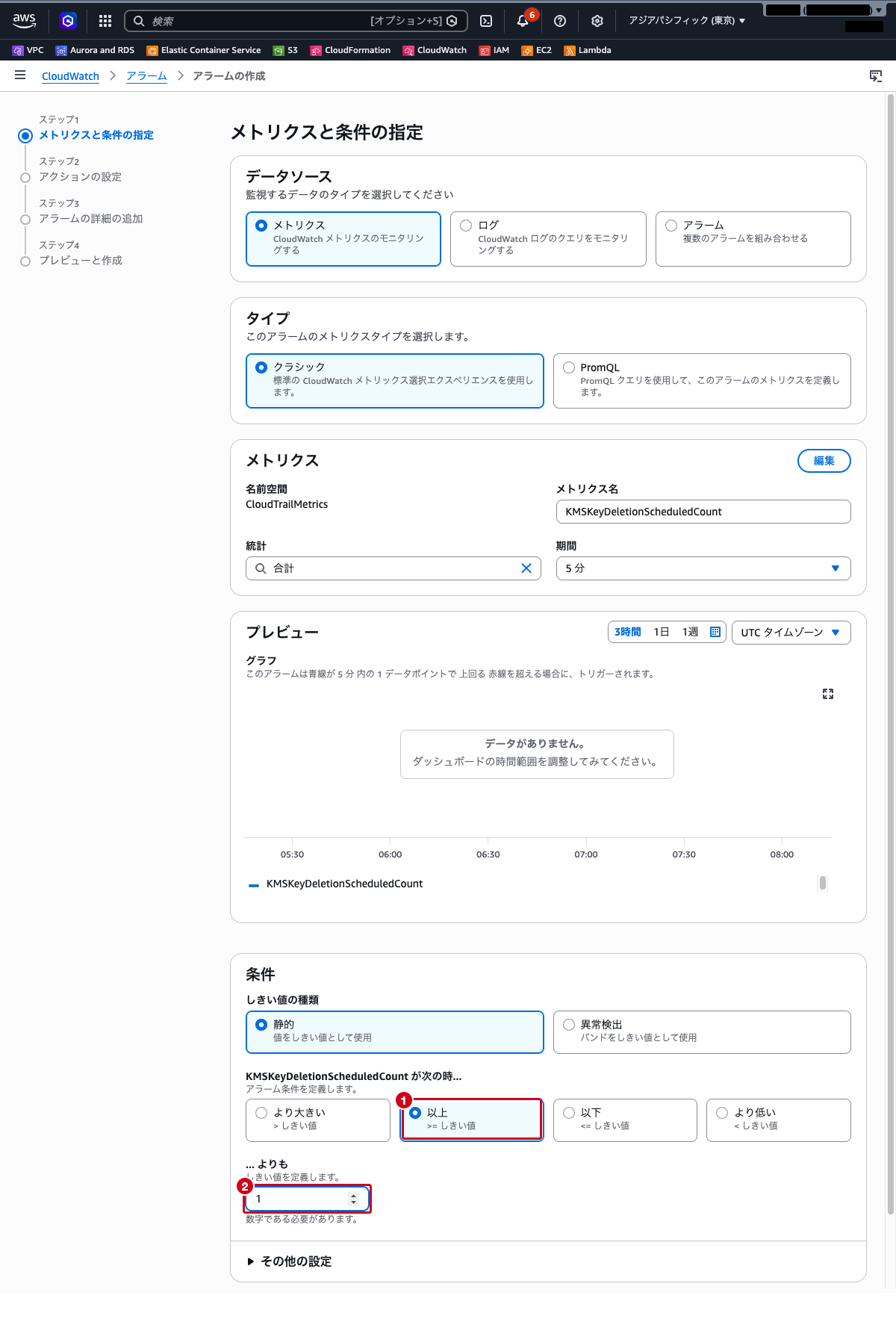Click the 編集 metric button

pos(824,461)
